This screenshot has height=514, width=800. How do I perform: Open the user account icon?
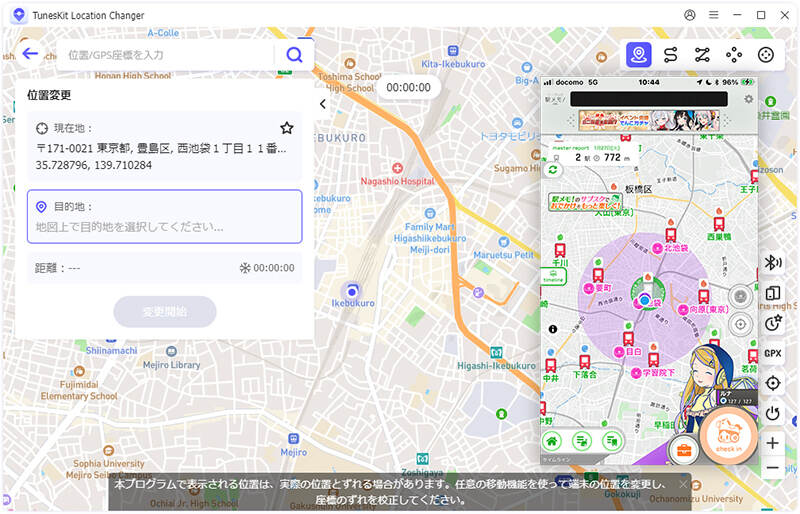690,15
